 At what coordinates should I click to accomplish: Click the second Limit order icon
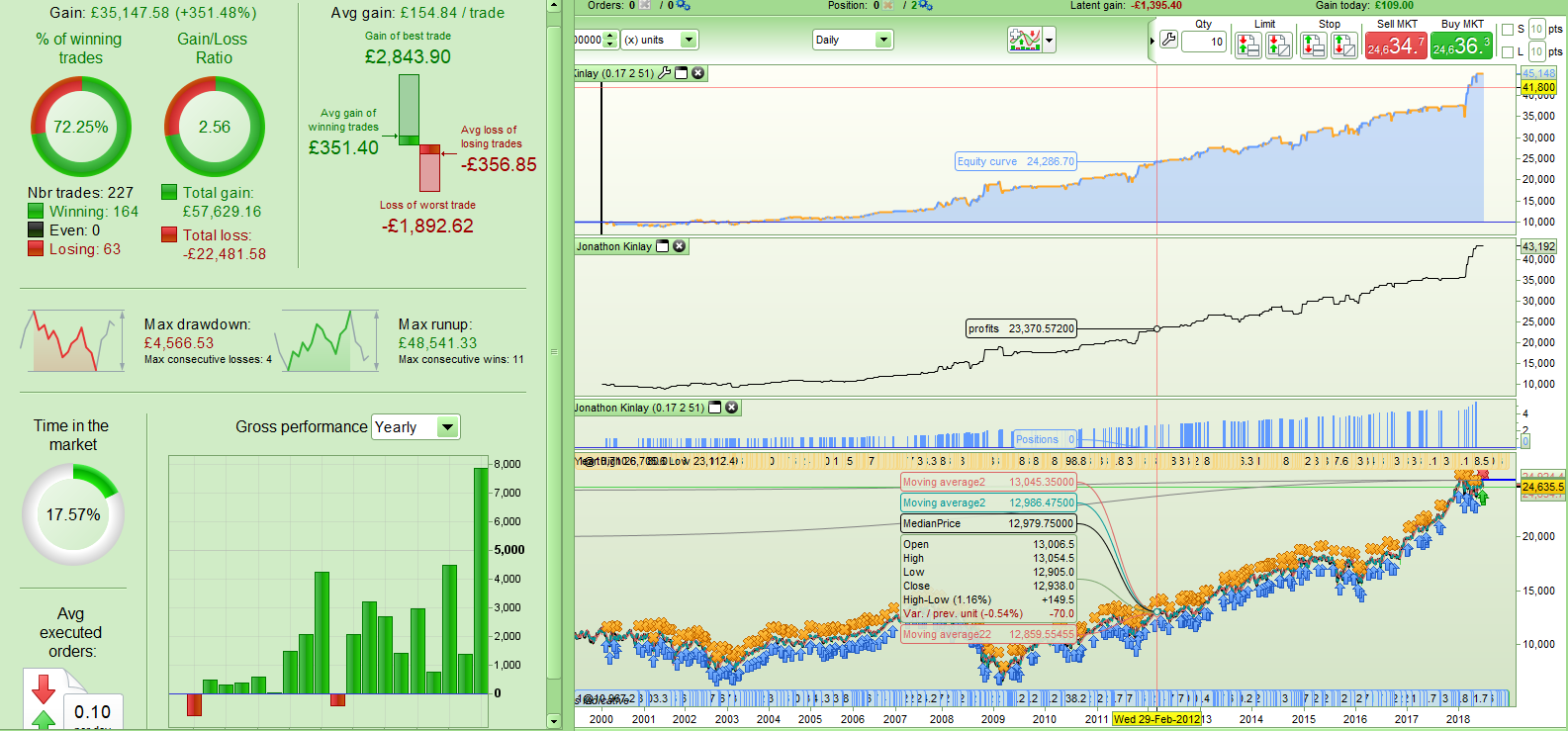[1278, 45]
